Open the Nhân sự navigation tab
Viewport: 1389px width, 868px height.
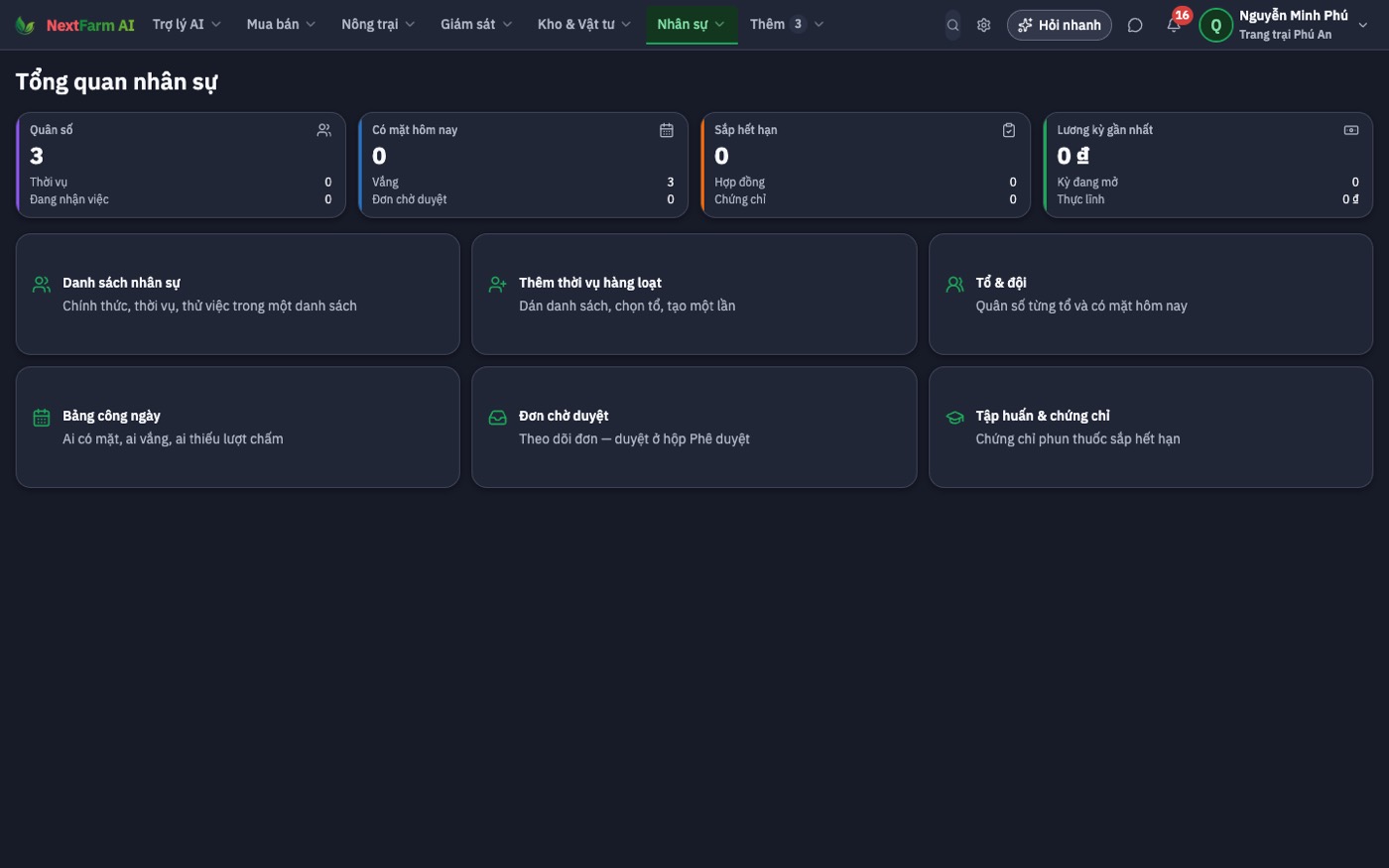pyautogui.click(x=691, y=25)
